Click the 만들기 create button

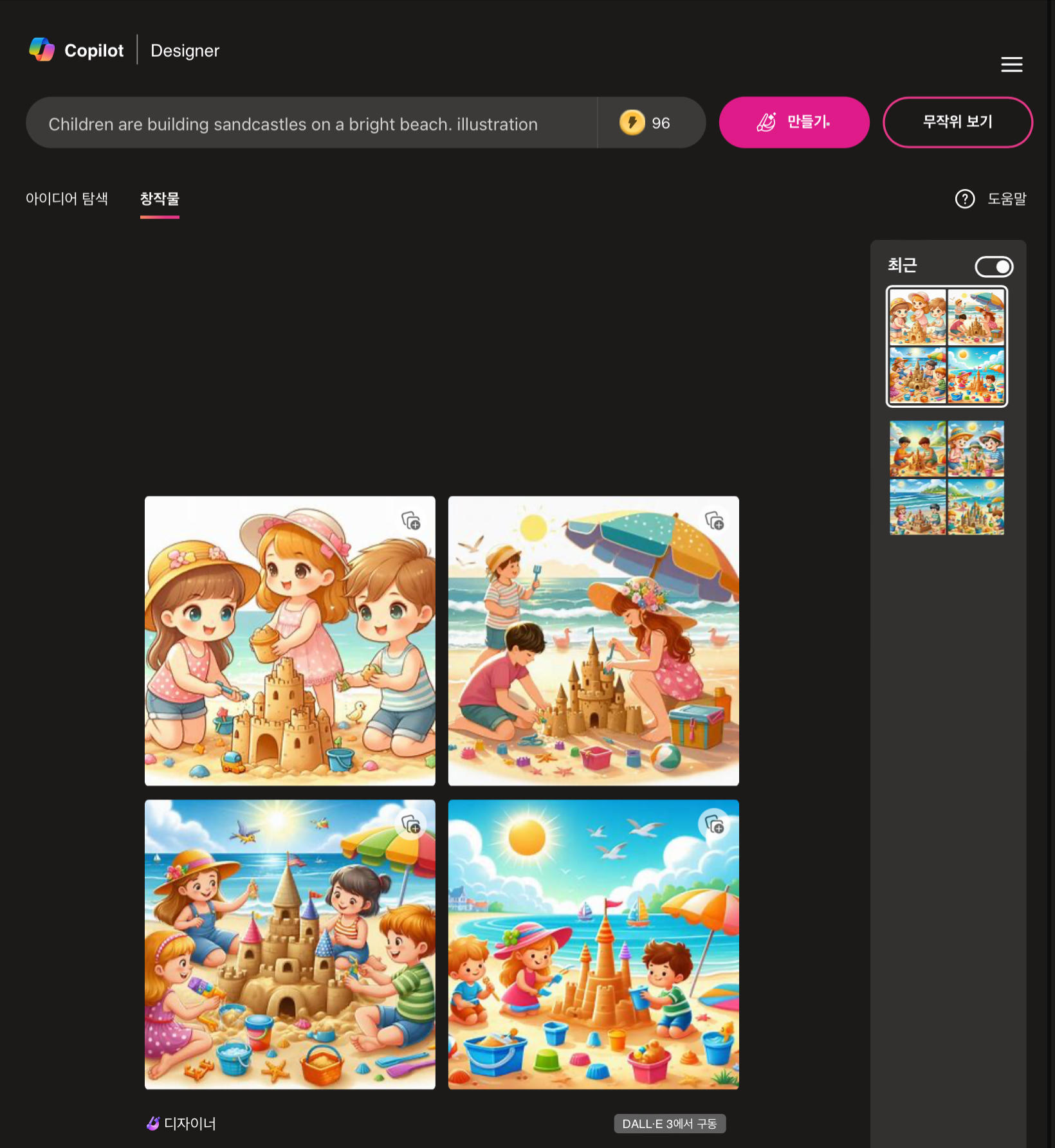794,122
